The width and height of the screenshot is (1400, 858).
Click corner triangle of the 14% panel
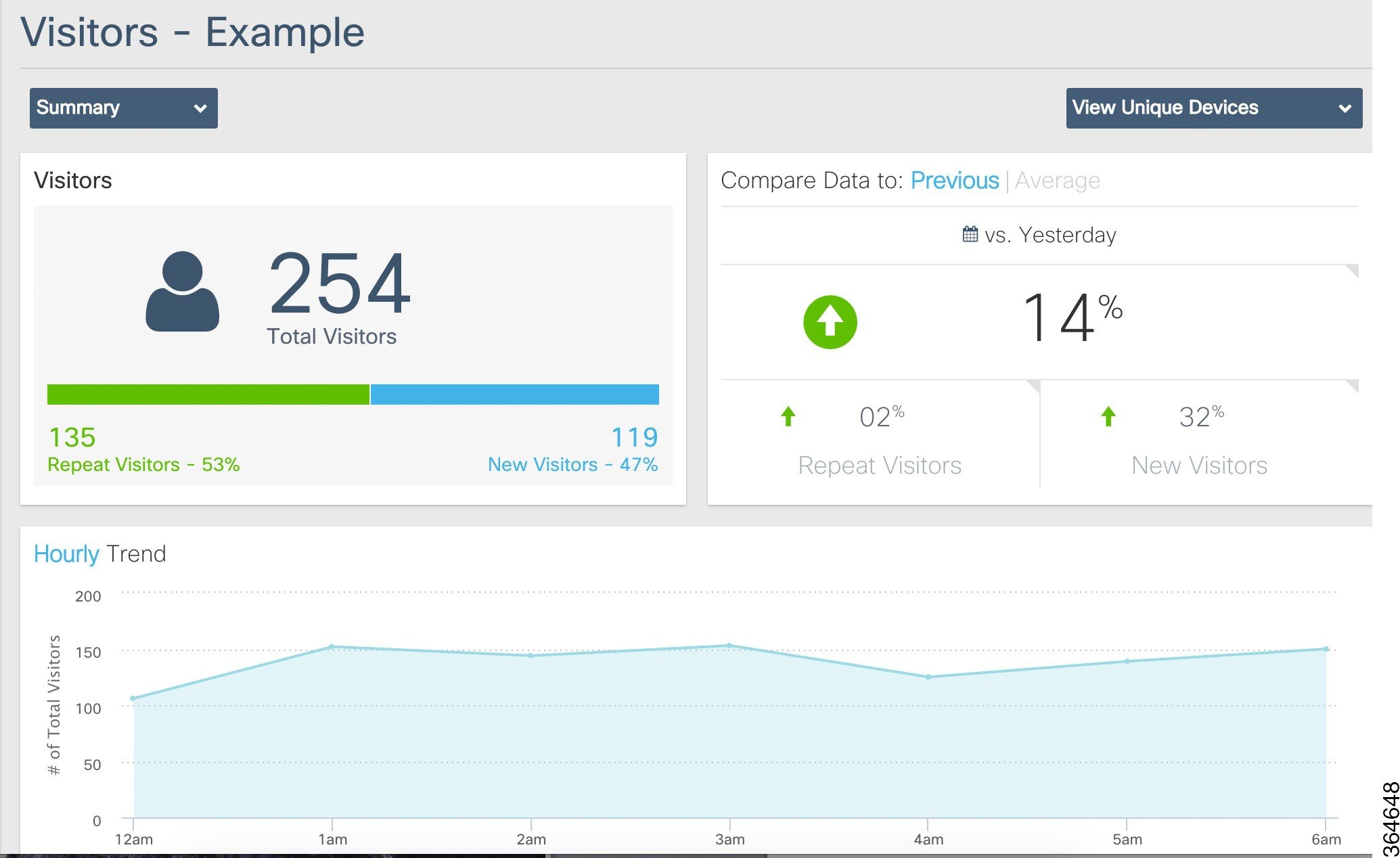(x=1353, y=270)
